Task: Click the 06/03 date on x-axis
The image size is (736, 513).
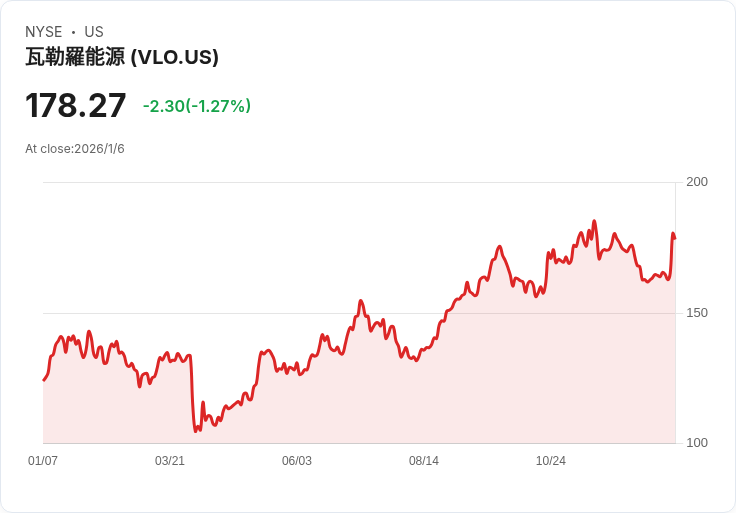Action: 297,461
